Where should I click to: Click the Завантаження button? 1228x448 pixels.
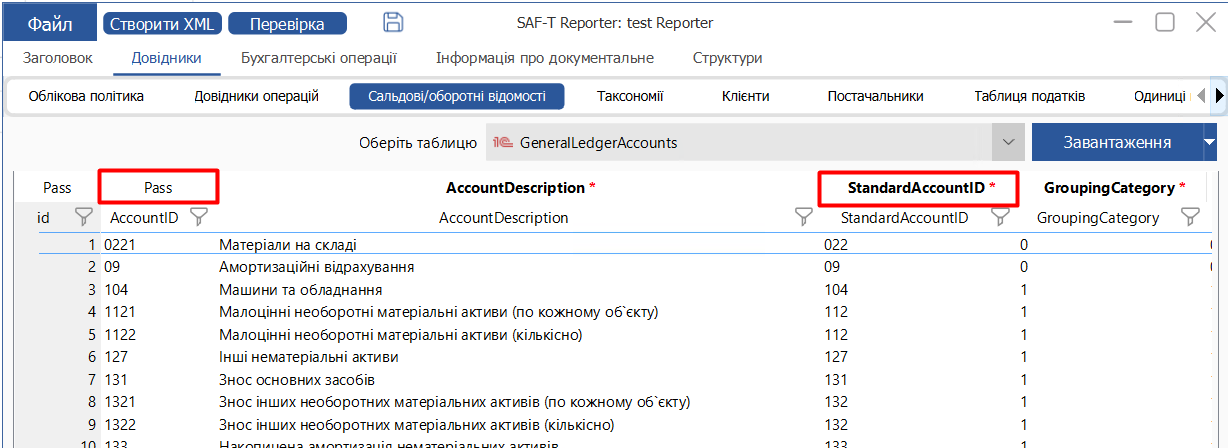1117,143
